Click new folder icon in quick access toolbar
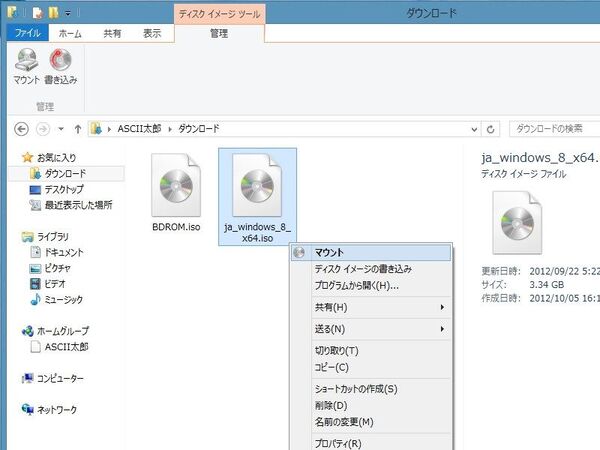This screenshot has height=450, width=600. tap(53, 13)
